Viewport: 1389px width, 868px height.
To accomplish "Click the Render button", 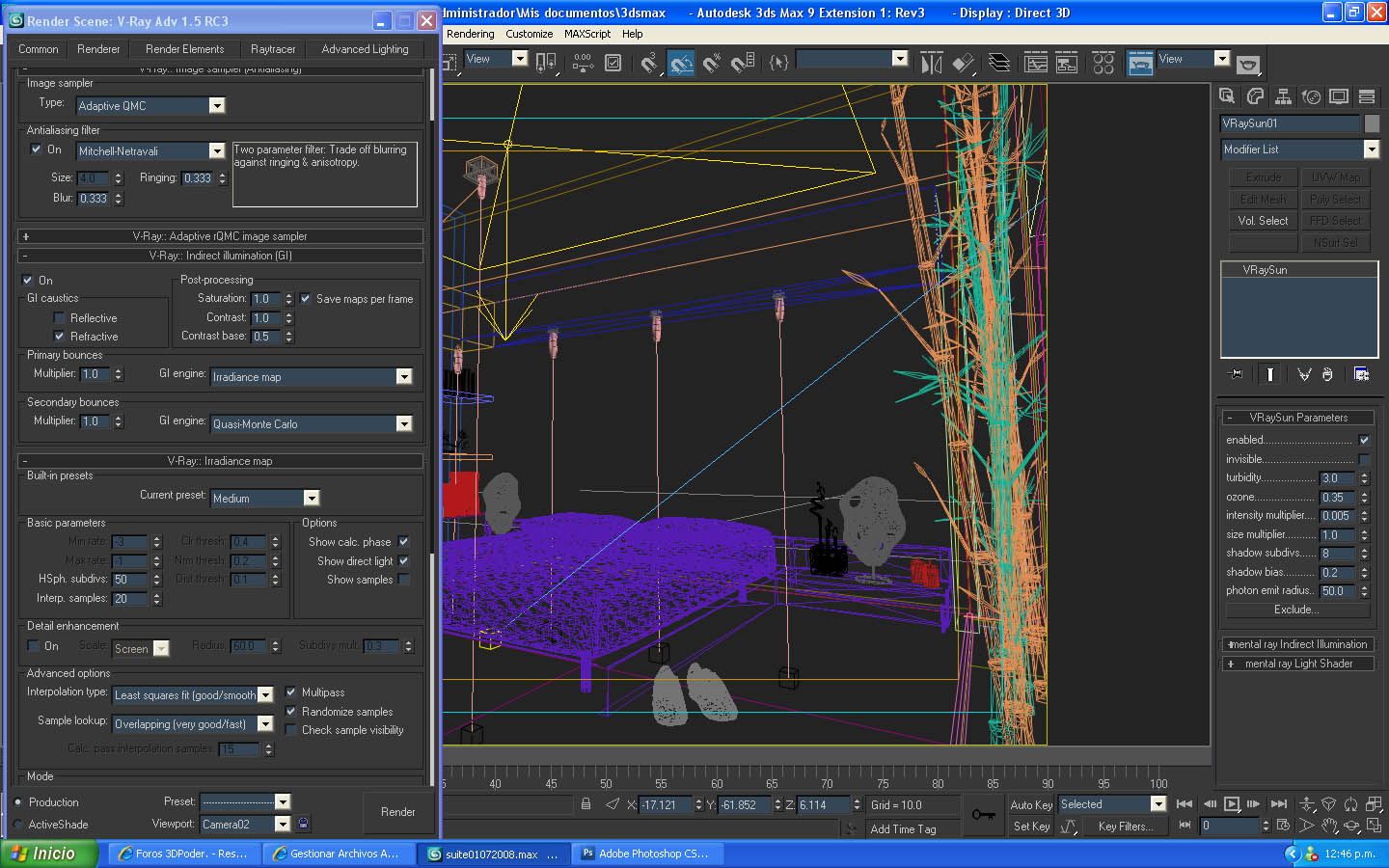I will tap(397, 812).
